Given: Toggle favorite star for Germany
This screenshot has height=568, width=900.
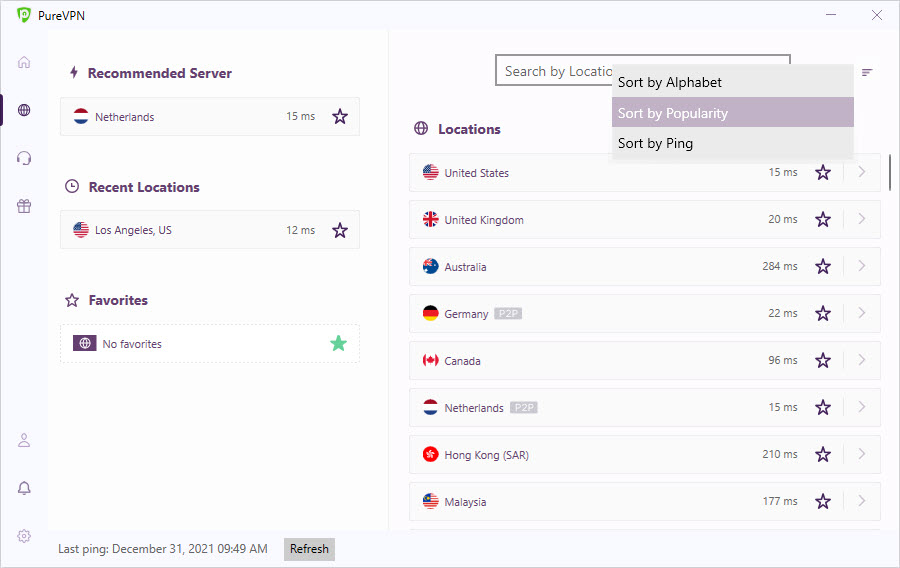Looking at the screenshot, I should 823,313.
